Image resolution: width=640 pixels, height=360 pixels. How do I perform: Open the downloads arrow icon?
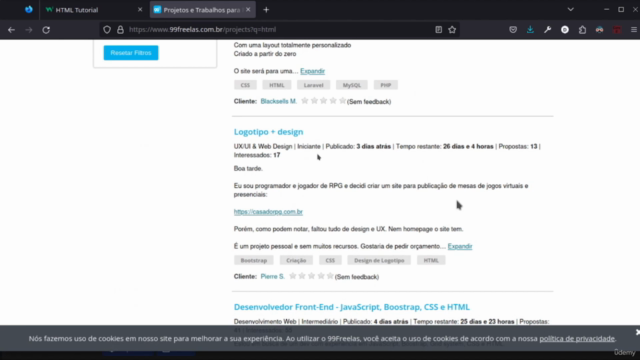point(530,29)
